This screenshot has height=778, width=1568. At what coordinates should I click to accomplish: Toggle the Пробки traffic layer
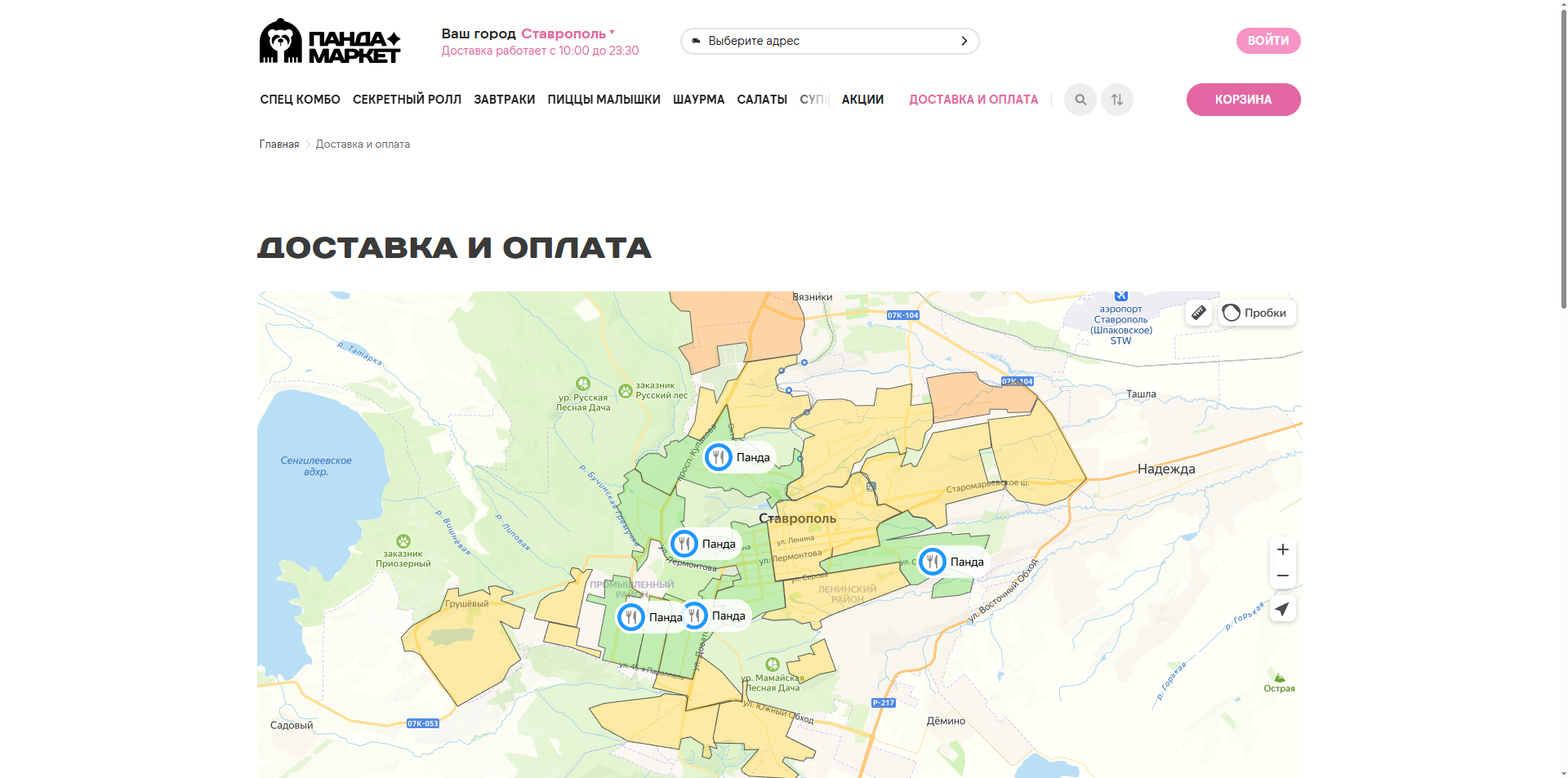1256,312
